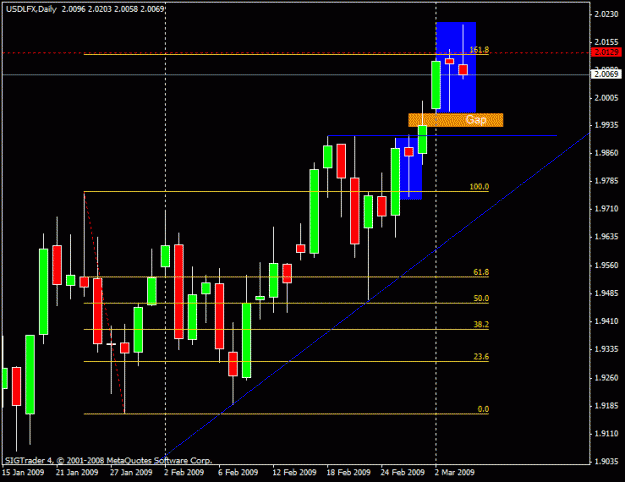Click the 1.9785 price scale value
625x482 pixels.
coord(607,181)
